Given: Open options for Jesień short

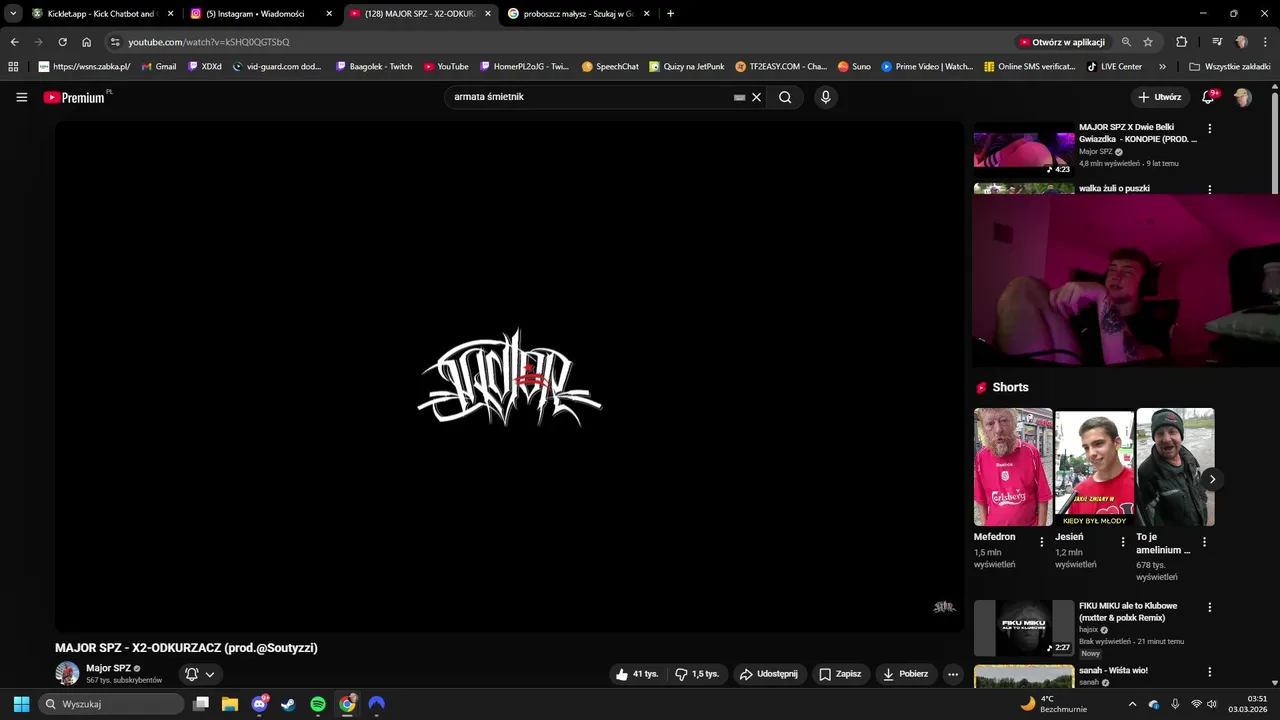Looking at the screenshot, I should click(x=1123, y=542).
